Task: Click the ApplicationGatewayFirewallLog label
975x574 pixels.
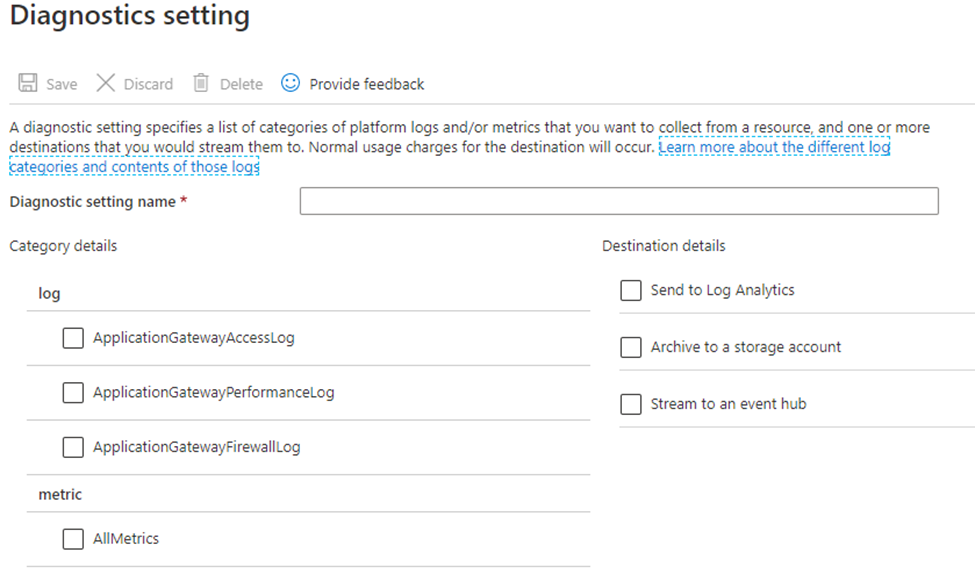Action: [x=196, y=447]
